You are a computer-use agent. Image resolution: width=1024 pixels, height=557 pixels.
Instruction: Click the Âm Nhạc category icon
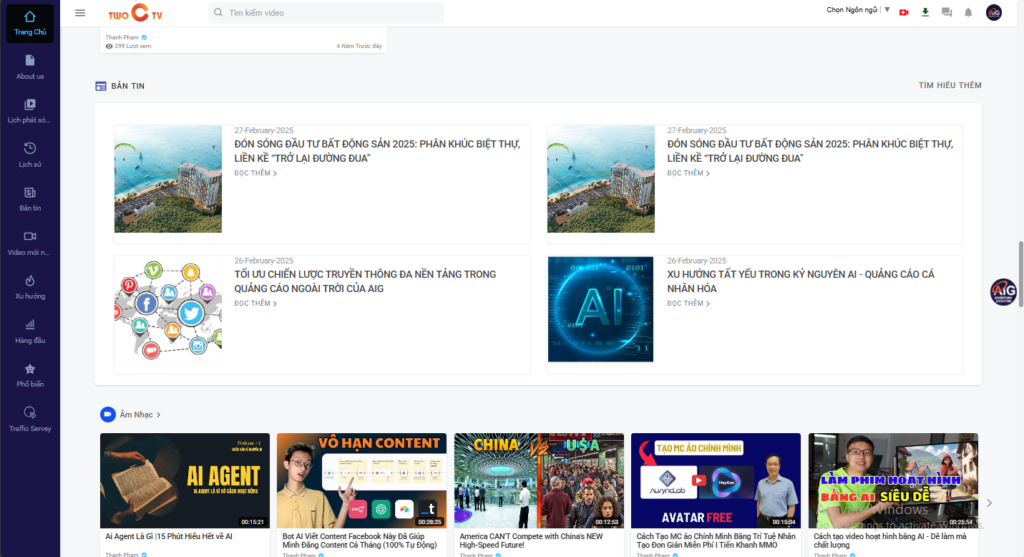pyautogui.click(x=108, y=414)
